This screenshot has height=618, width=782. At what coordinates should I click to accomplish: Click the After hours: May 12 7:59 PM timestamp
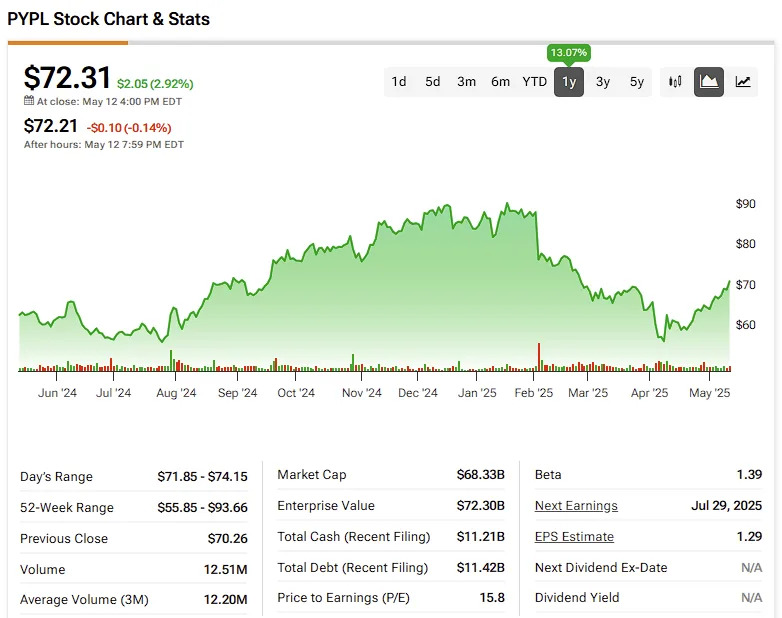click(x=104, y=145)
